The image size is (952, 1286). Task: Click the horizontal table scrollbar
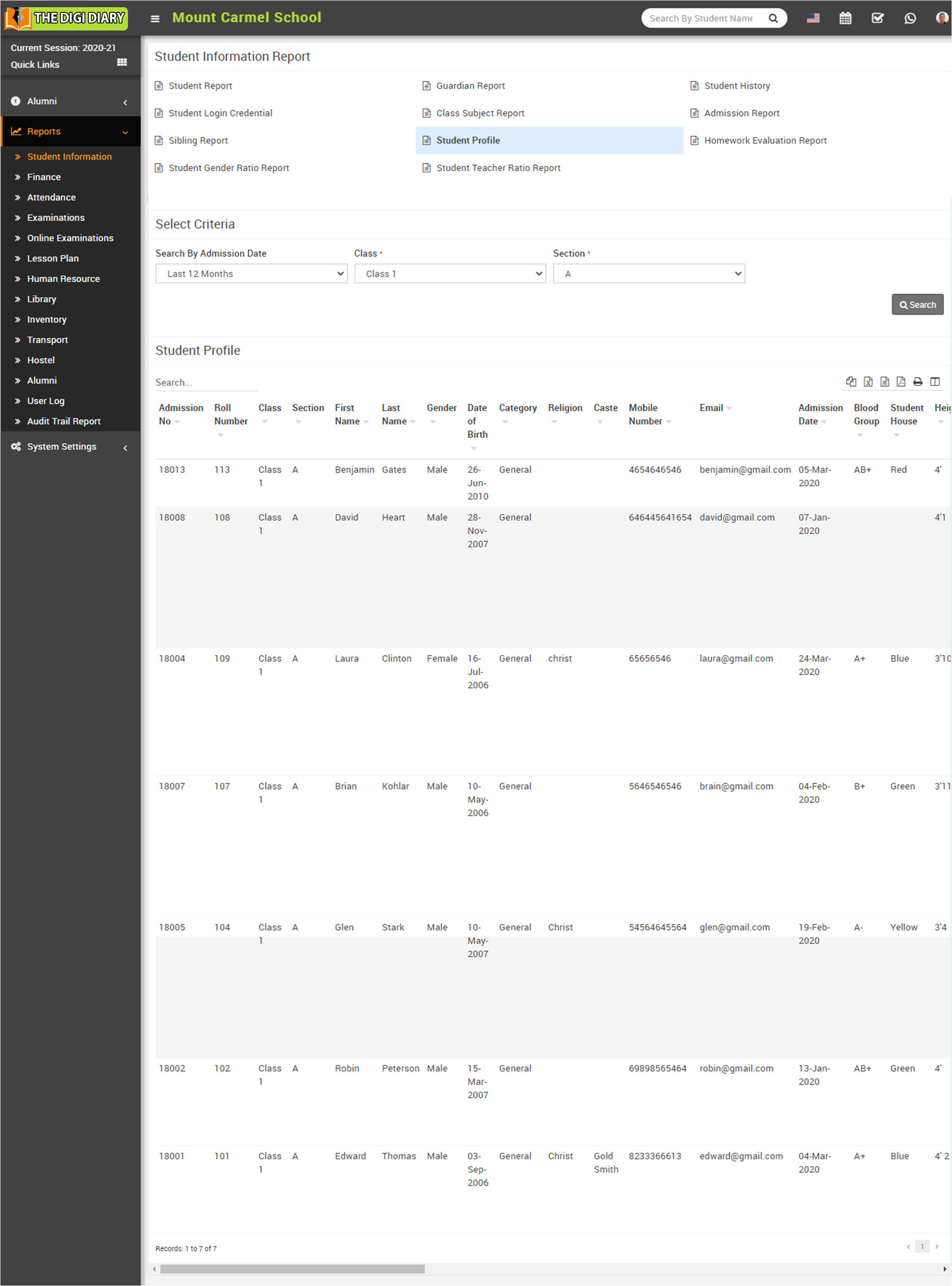292,1269
